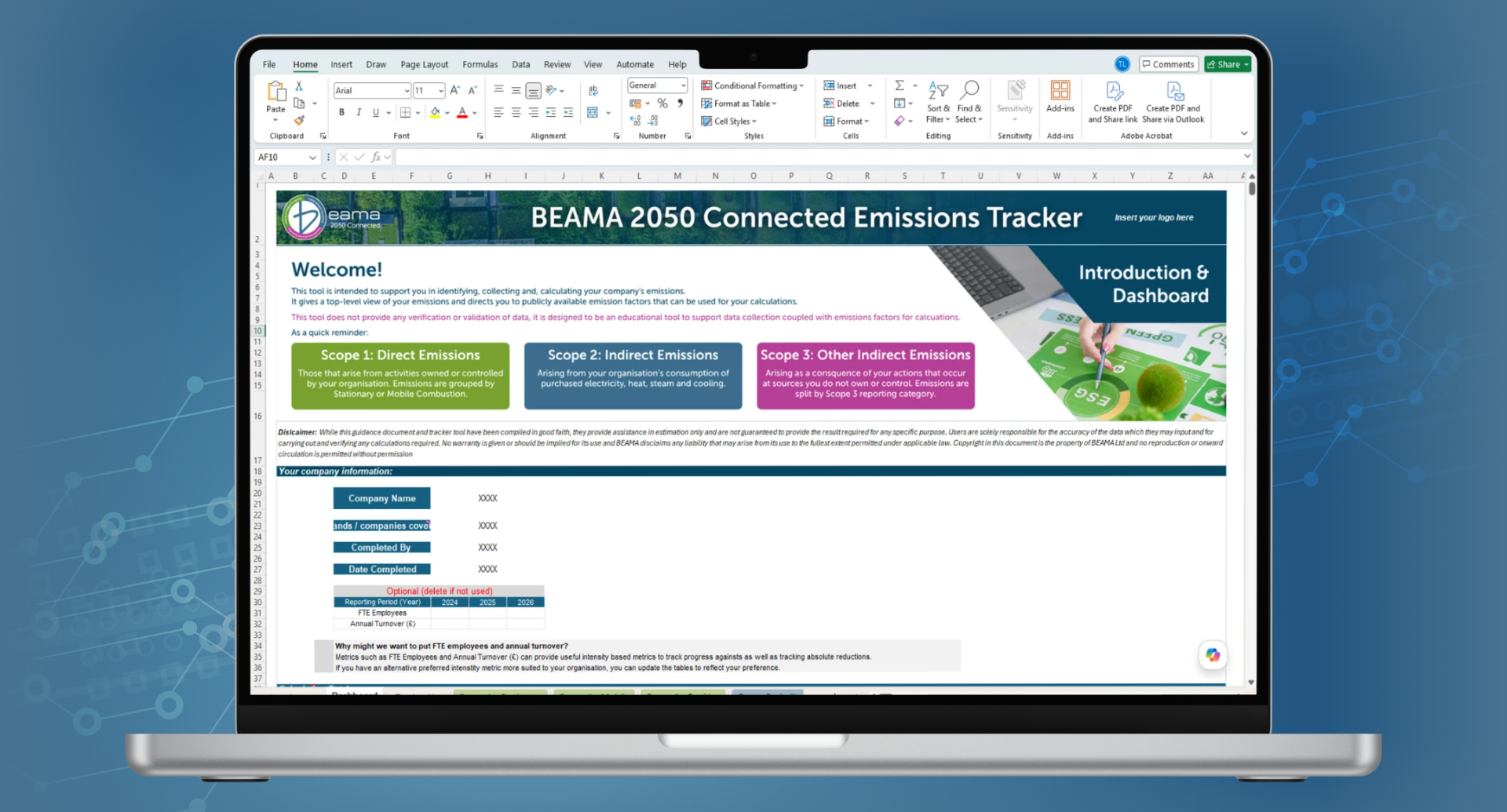Open the File menu
The width and height of the screenshot is (1507, 812).
269,64
